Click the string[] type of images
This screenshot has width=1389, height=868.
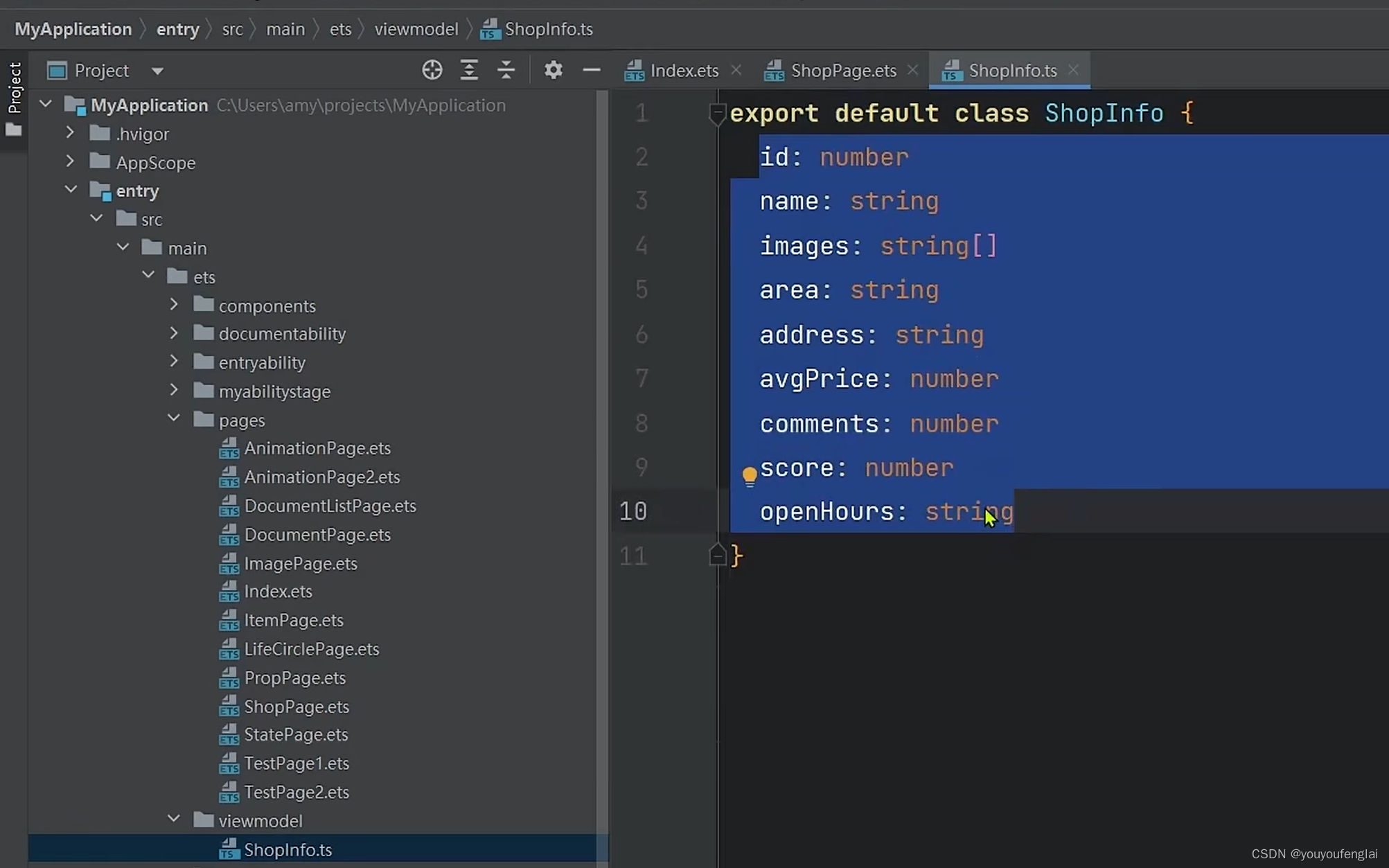938,246
